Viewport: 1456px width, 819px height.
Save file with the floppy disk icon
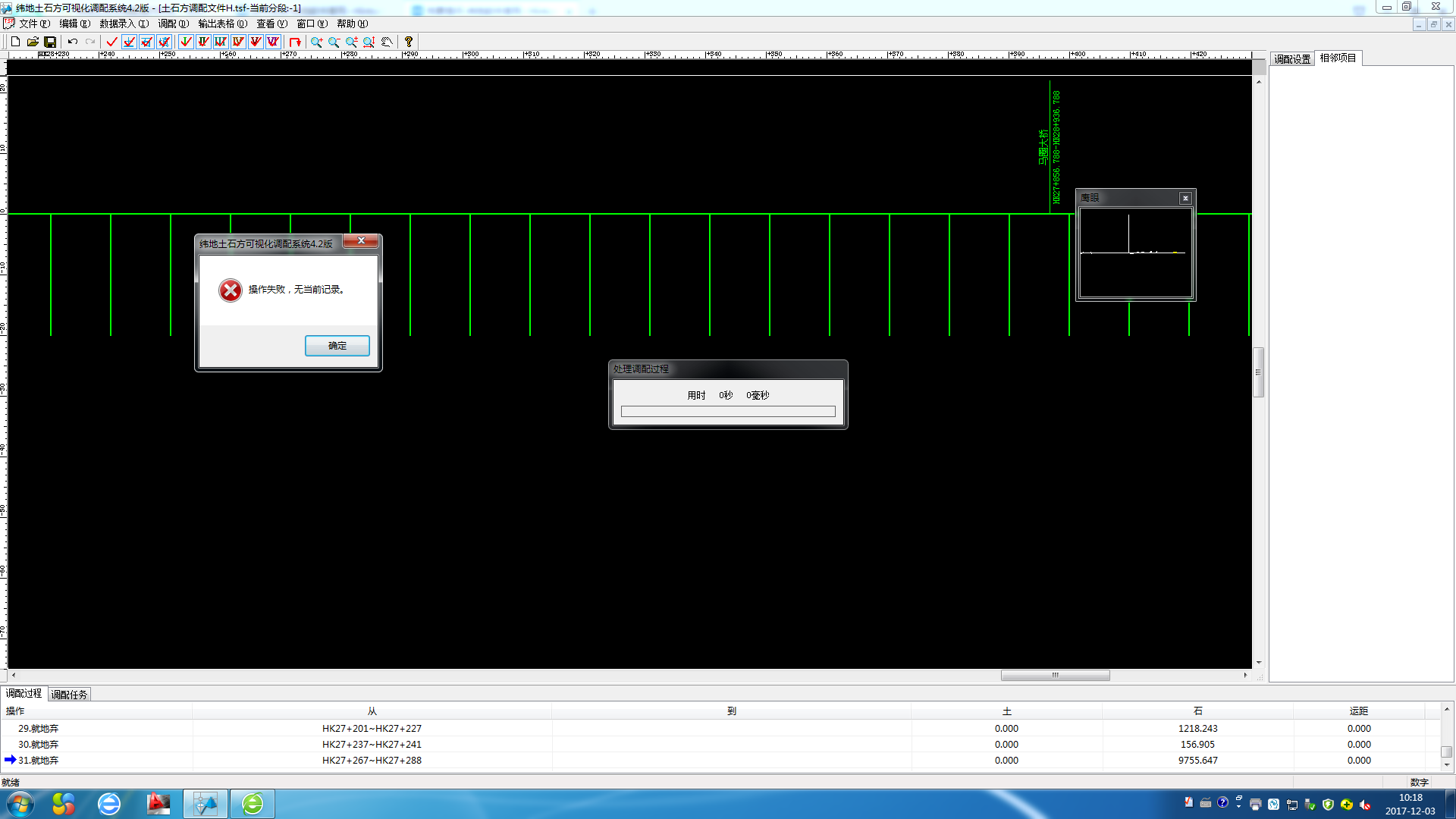pos(50,42)
